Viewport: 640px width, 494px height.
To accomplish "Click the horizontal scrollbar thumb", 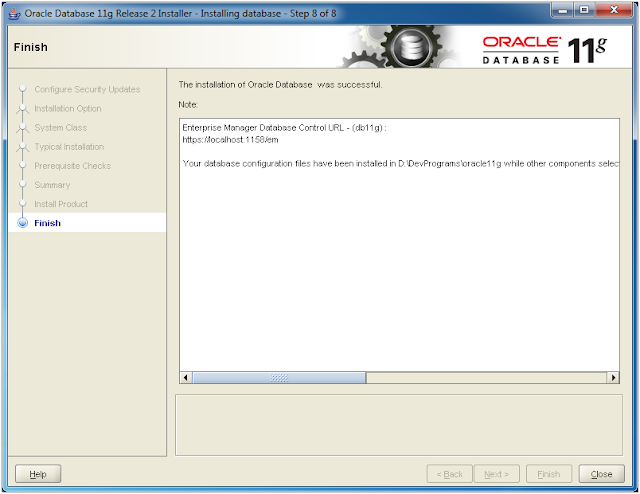I will tap(279, 378).
